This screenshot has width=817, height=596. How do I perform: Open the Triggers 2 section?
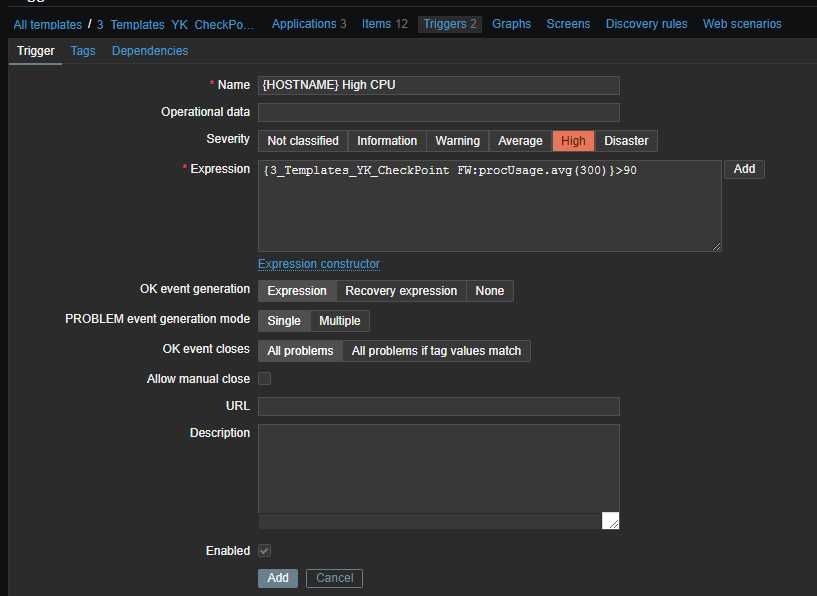coord(450,24)
